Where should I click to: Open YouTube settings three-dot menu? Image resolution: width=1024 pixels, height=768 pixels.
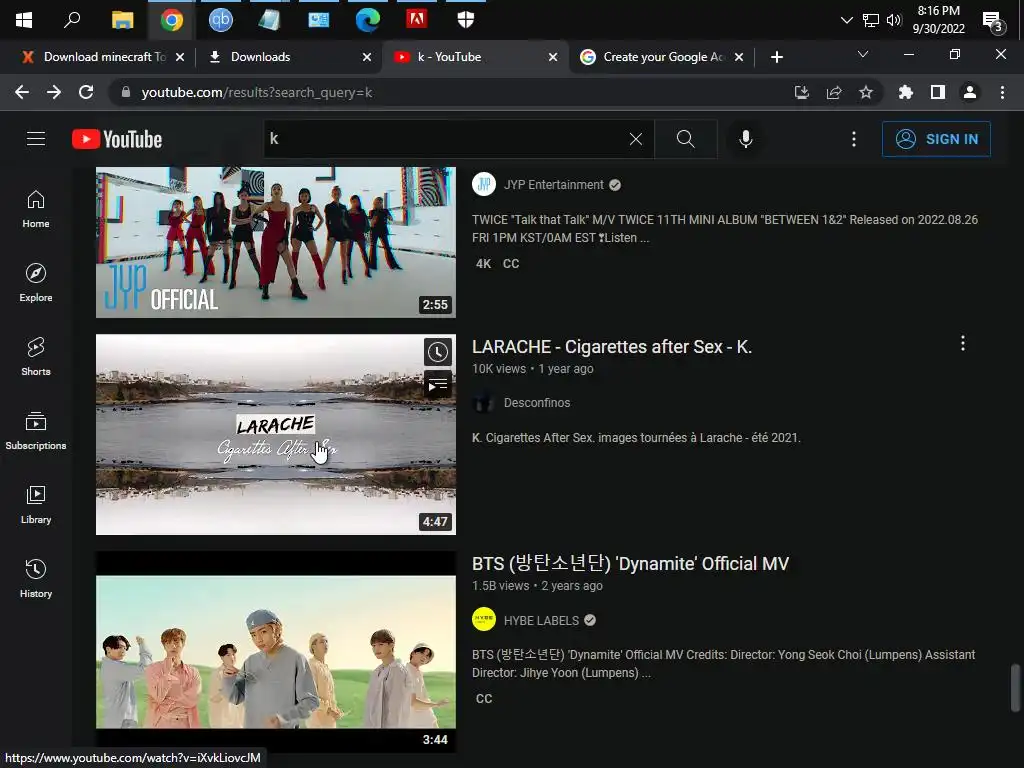(x=854, y=139)
